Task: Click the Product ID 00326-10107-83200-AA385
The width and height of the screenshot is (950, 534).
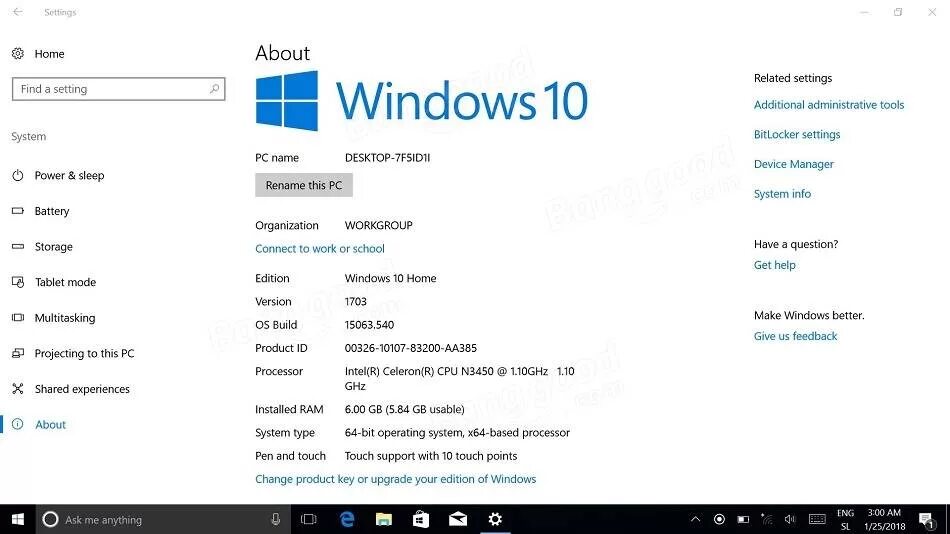Action: click(410, 348)
